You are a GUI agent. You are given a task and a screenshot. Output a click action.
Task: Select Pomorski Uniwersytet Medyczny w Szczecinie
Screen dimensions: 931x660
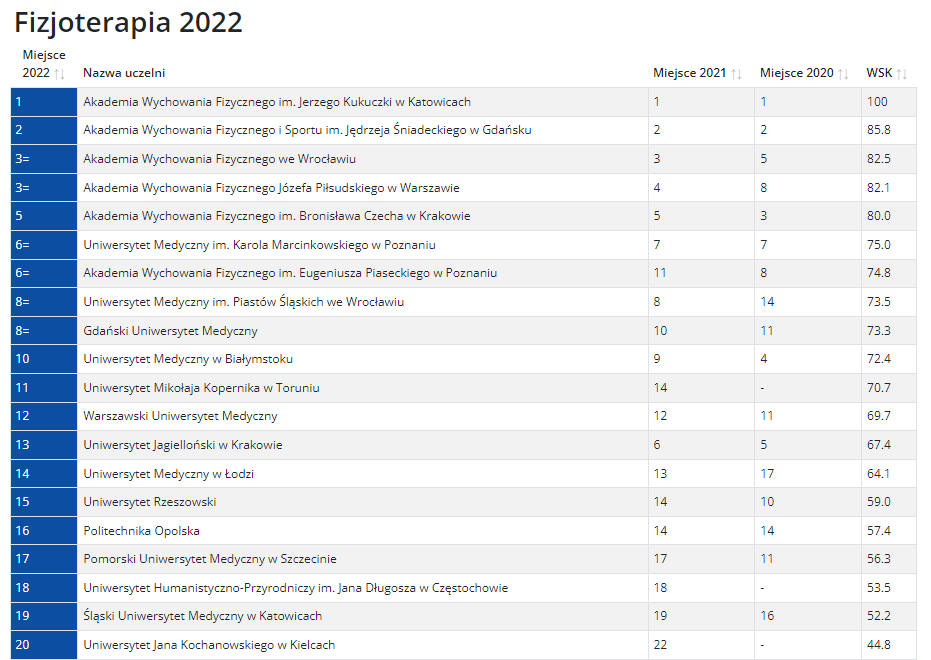(209, 559)
